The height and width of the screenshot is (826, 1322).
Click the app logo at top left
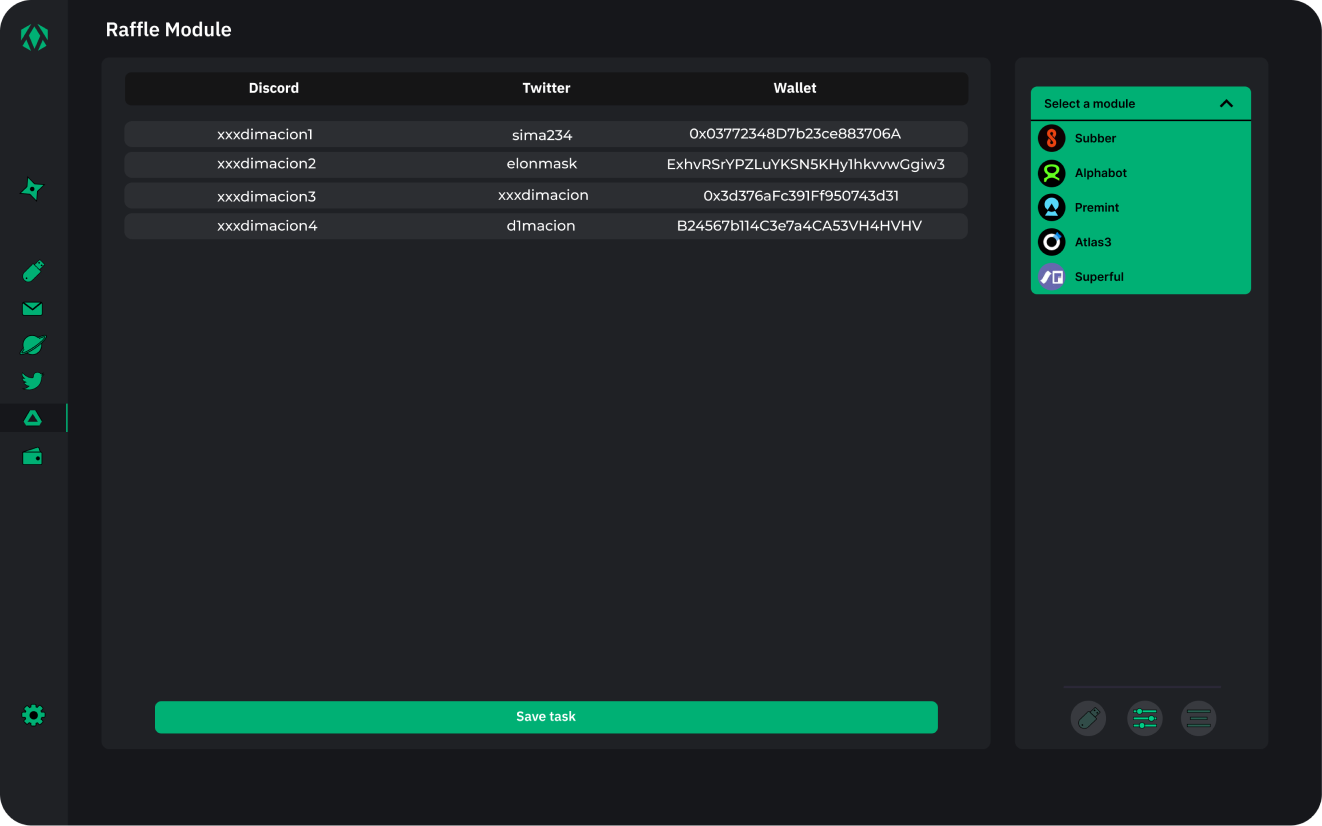tap(34, 38)
